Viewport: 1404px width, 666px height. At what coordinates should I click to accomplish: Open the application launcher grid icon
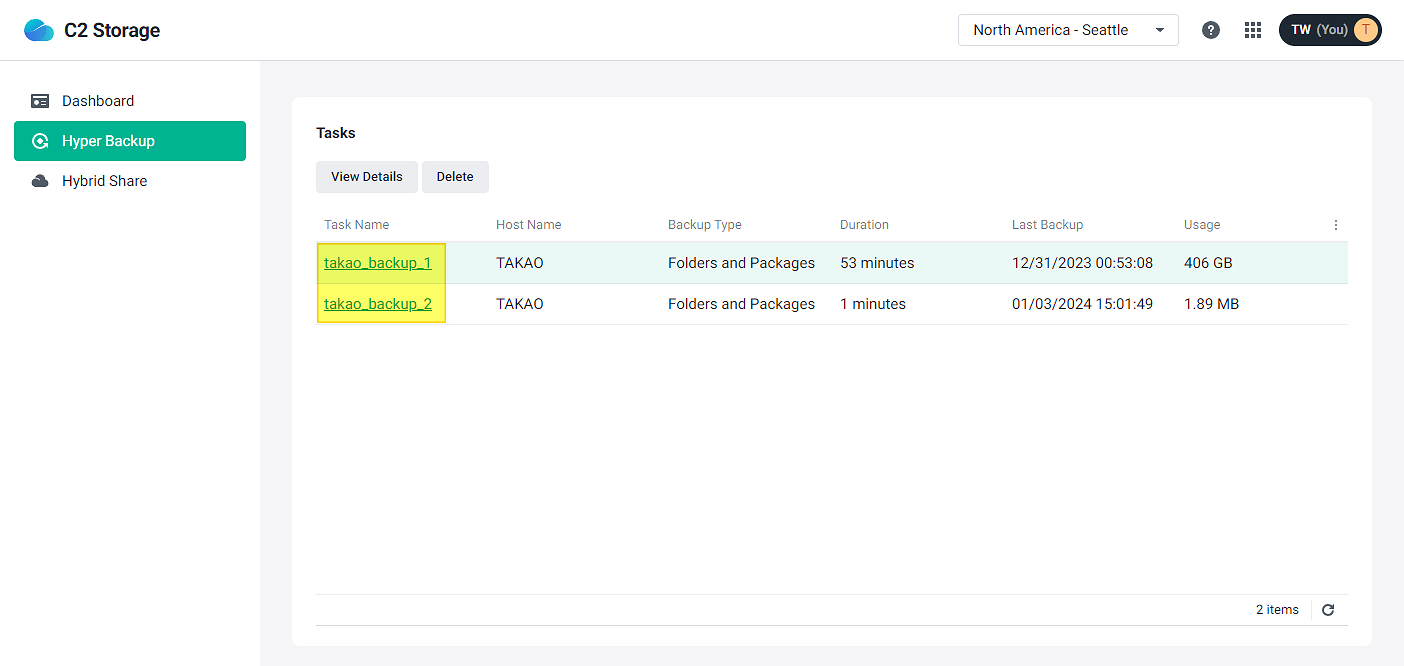[1252, 29]
